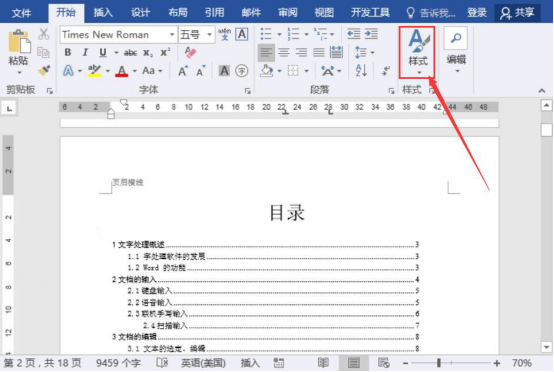
Task: Click the phonetic guide wén icon
Action: click(224, 34)
